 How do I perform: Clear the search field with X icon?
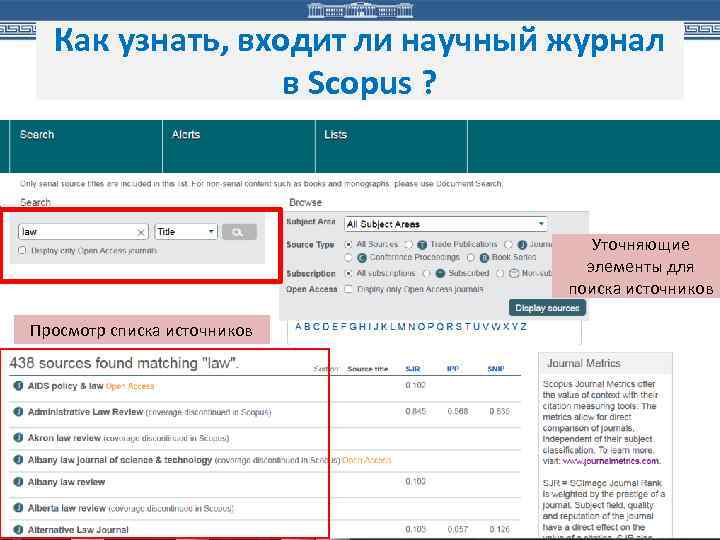pos(141,232)
